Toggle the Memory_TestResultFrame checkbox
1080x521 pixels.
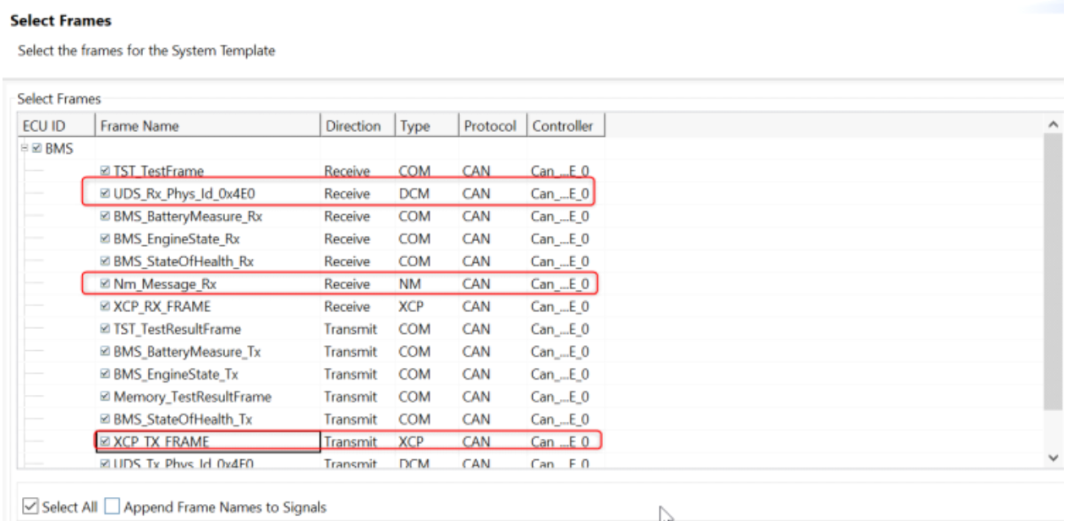(x=105, y=397)
